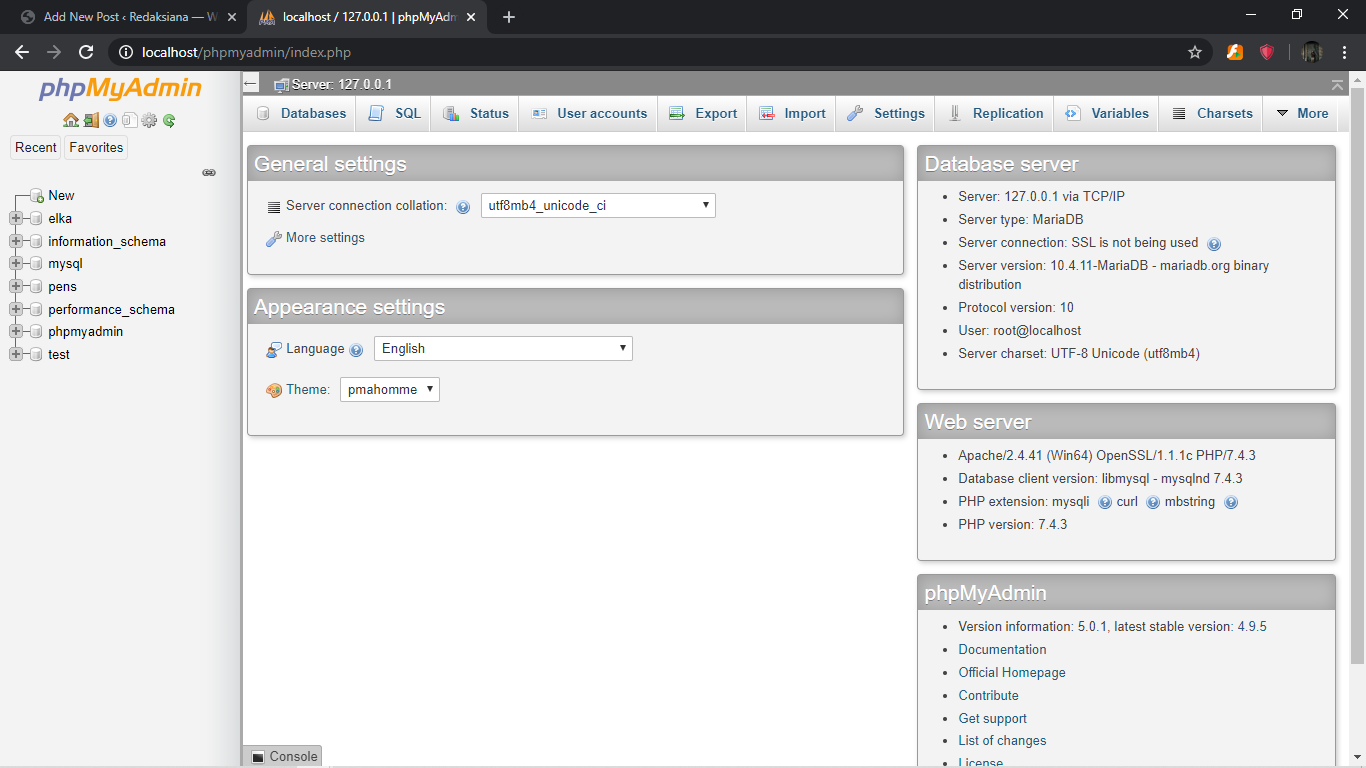The image size is (1366, 768).
Task: Open the Console bar at bottom
Action: point(283,757)
